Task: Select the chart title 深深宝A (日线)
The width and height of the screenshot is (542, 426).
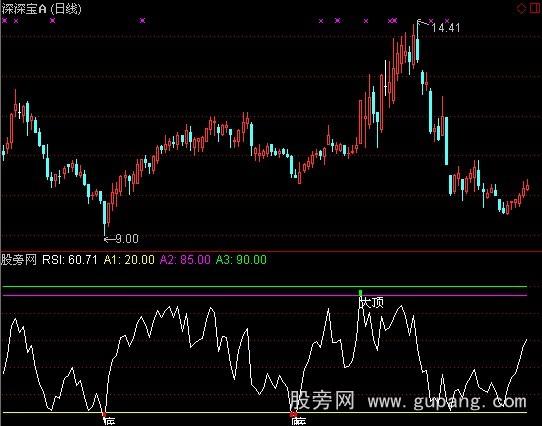Action: coord(41,9)
